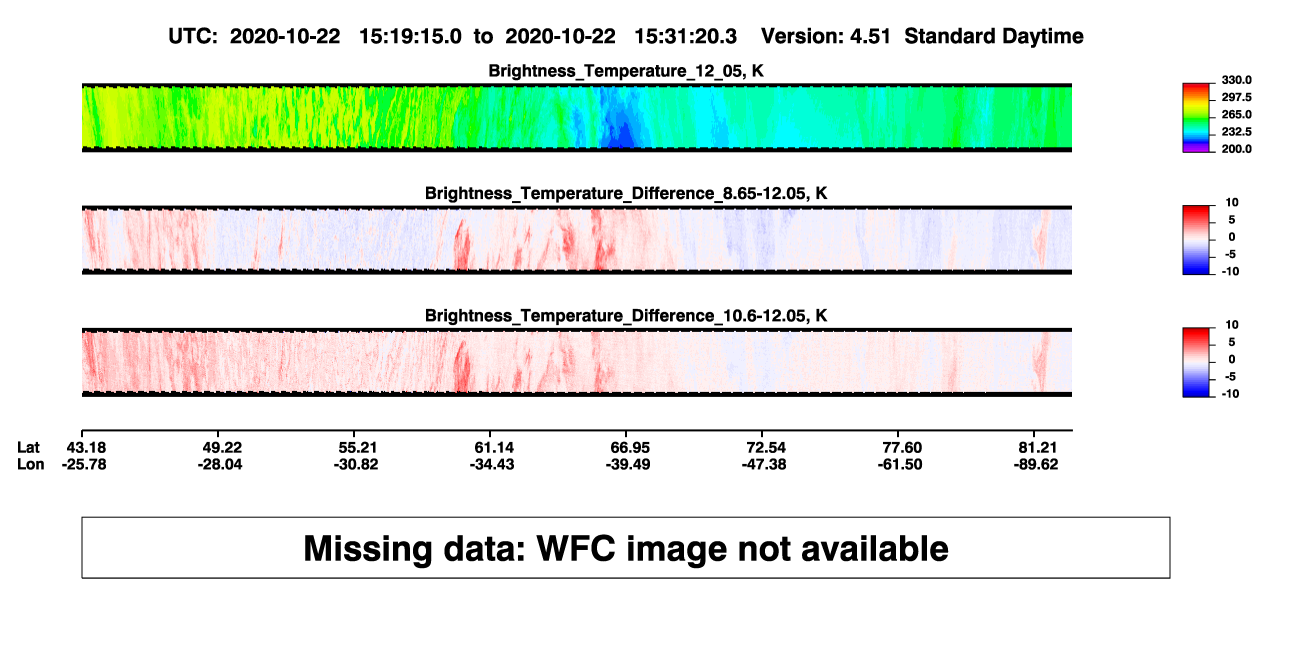The image size is (1300, 667).
Task: Click longitude value -89.62
Action: tap(1038, 464)
